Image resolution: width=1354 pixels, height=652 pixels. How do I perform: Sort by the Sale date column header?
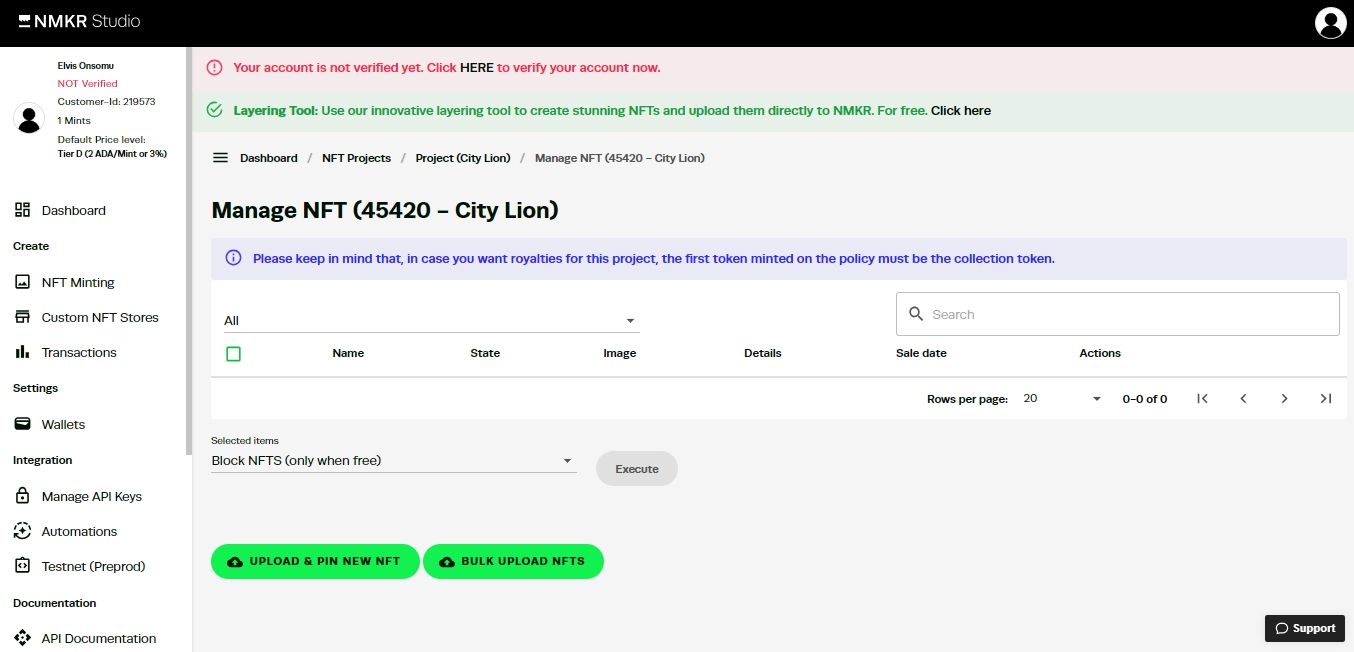[x=921, y=353]
